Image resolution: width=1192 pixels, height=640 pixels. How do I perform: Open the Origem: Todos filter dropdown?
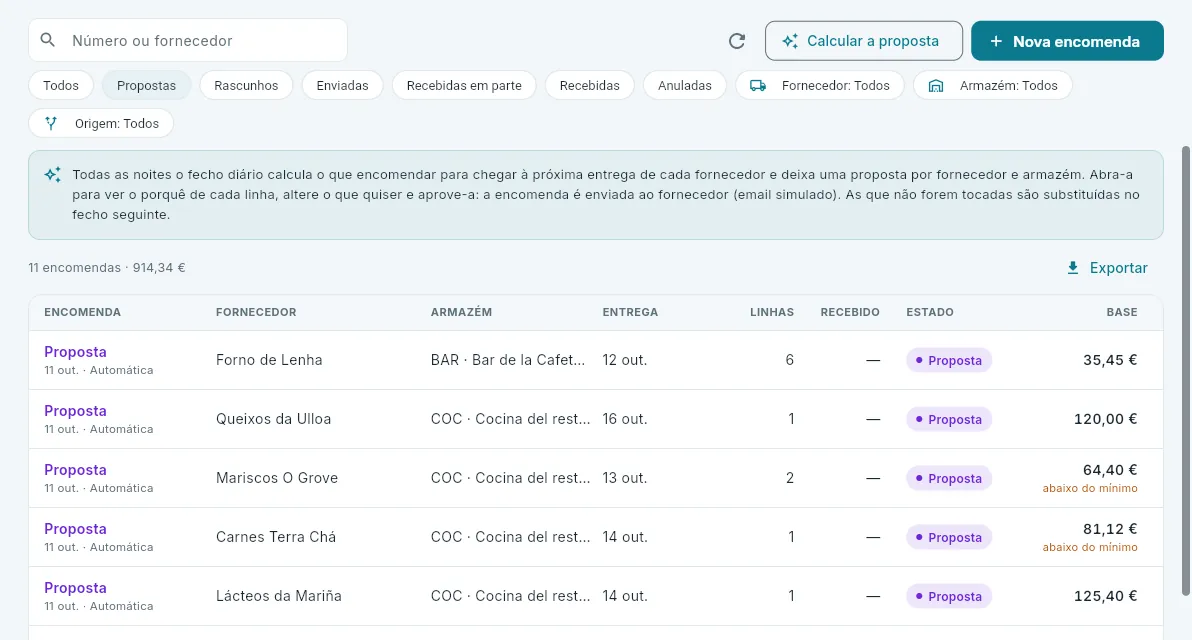pyautogui.click(x=101, y=123)
